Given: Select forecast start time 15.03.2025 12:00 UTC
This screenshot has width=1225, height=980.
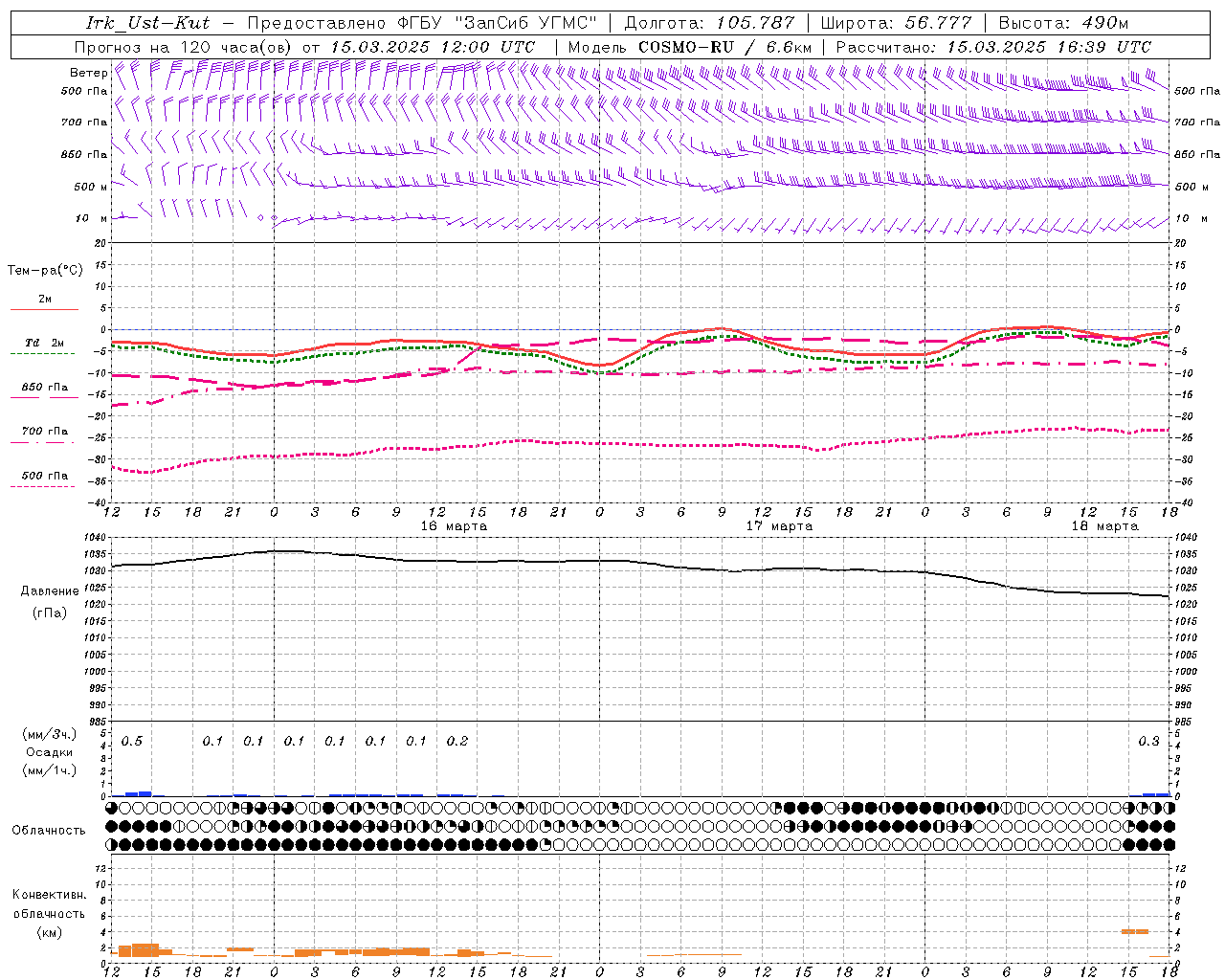Looking at the screenshot, I should [433, 47].
